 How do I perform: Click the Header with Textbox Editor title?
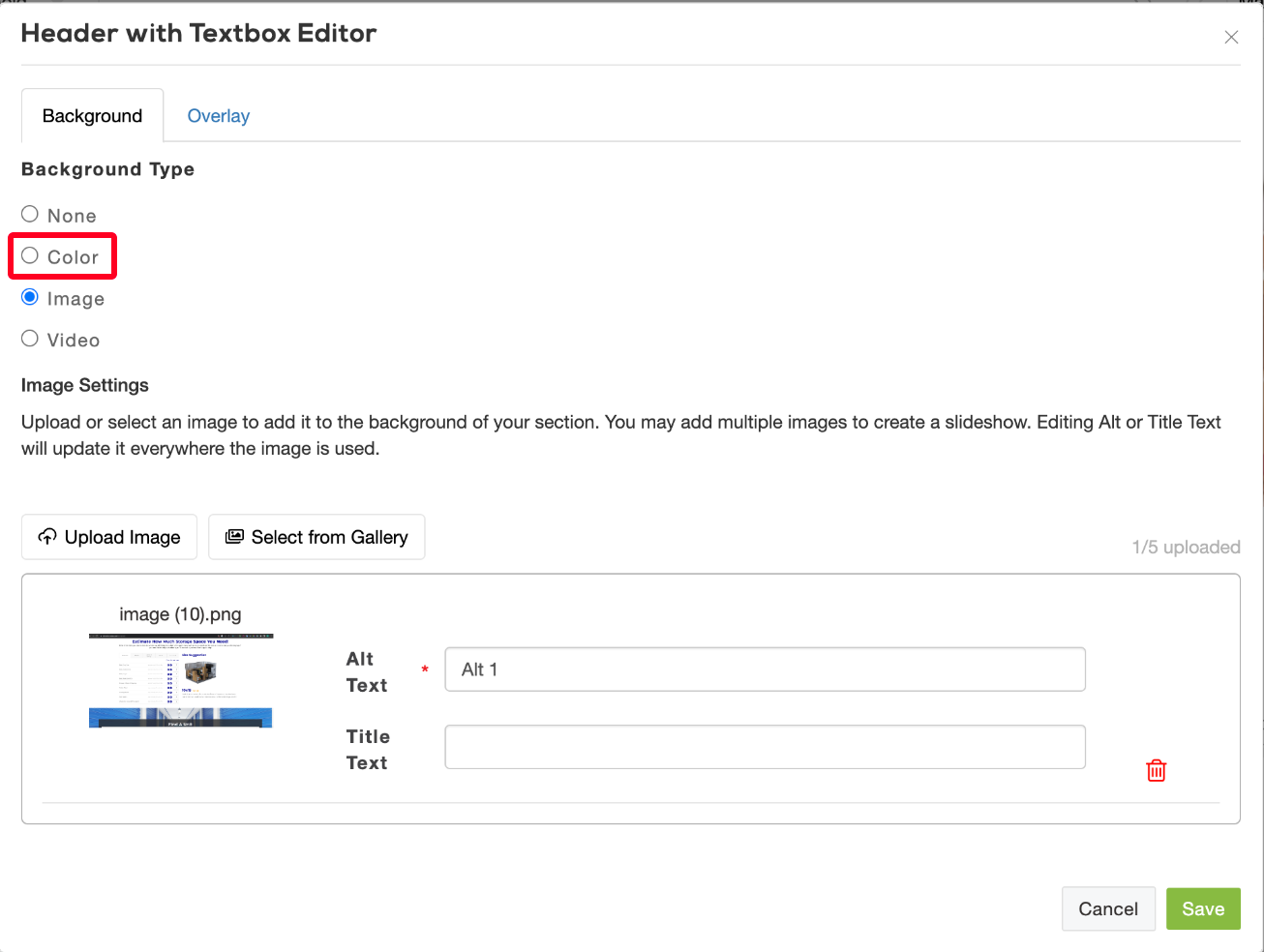[198, 32]
